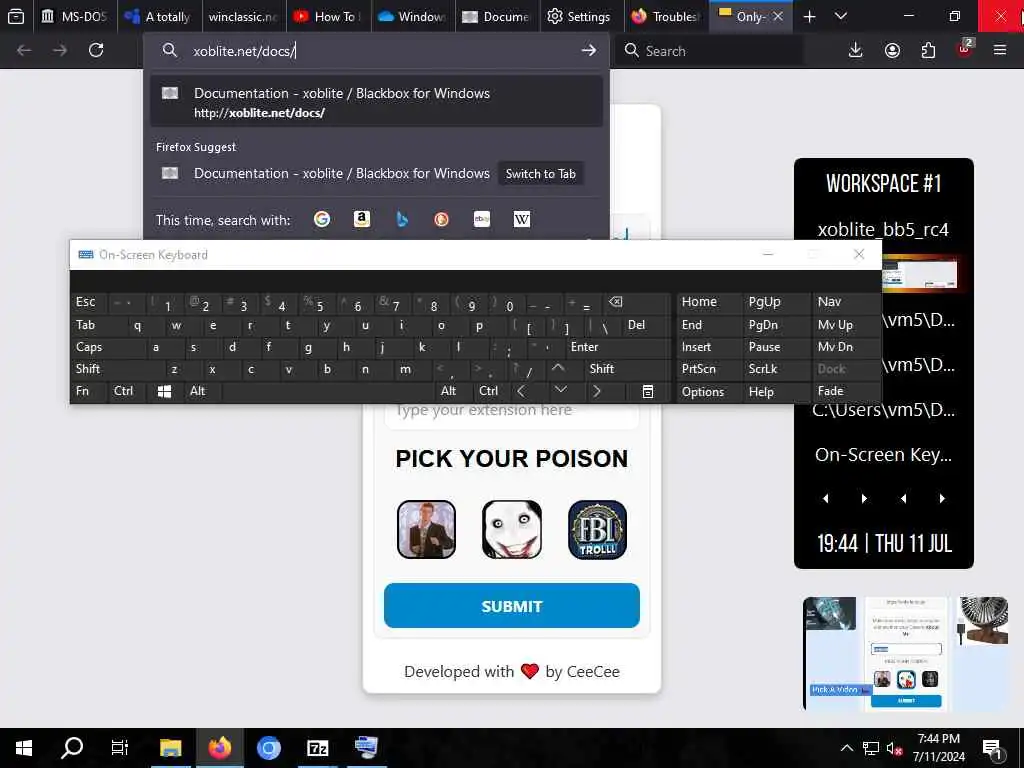Reload the page with the refresh icon
Image resolution: width=1024 pixels, height=768 pixels.
click(x=96, y=50)
